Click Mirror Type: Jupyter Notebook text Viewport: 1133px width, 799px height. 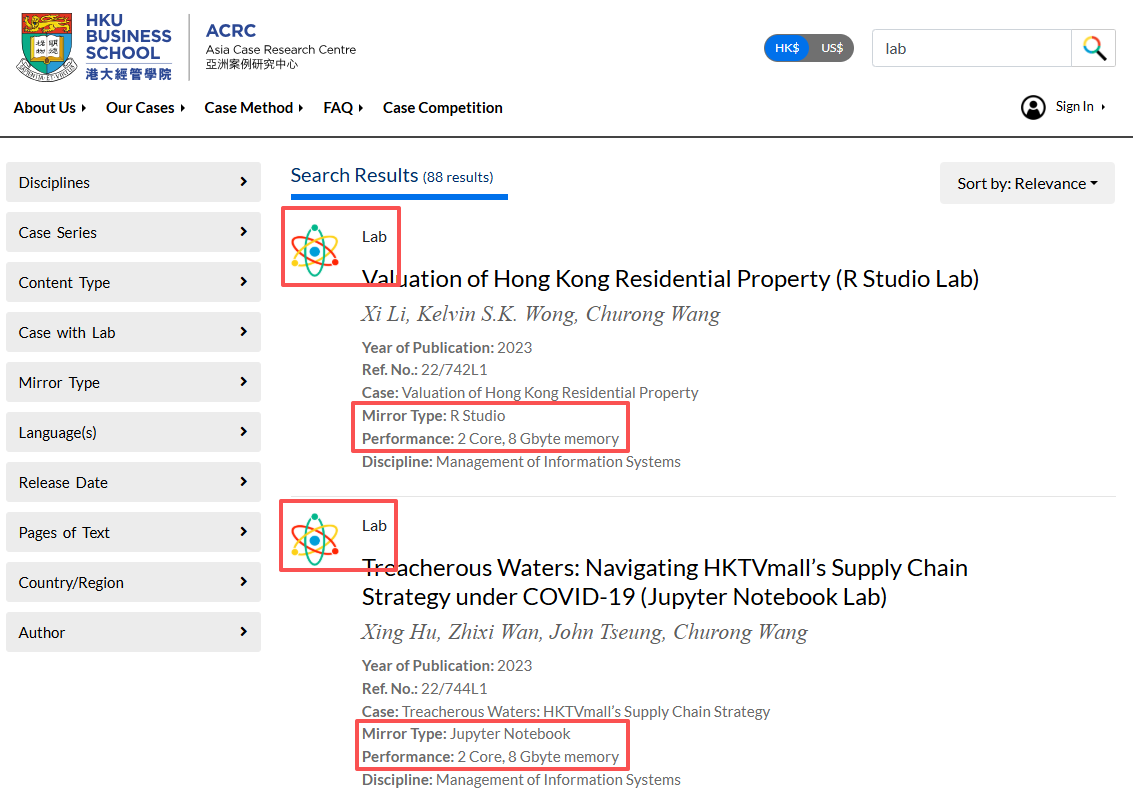point(466,734)
